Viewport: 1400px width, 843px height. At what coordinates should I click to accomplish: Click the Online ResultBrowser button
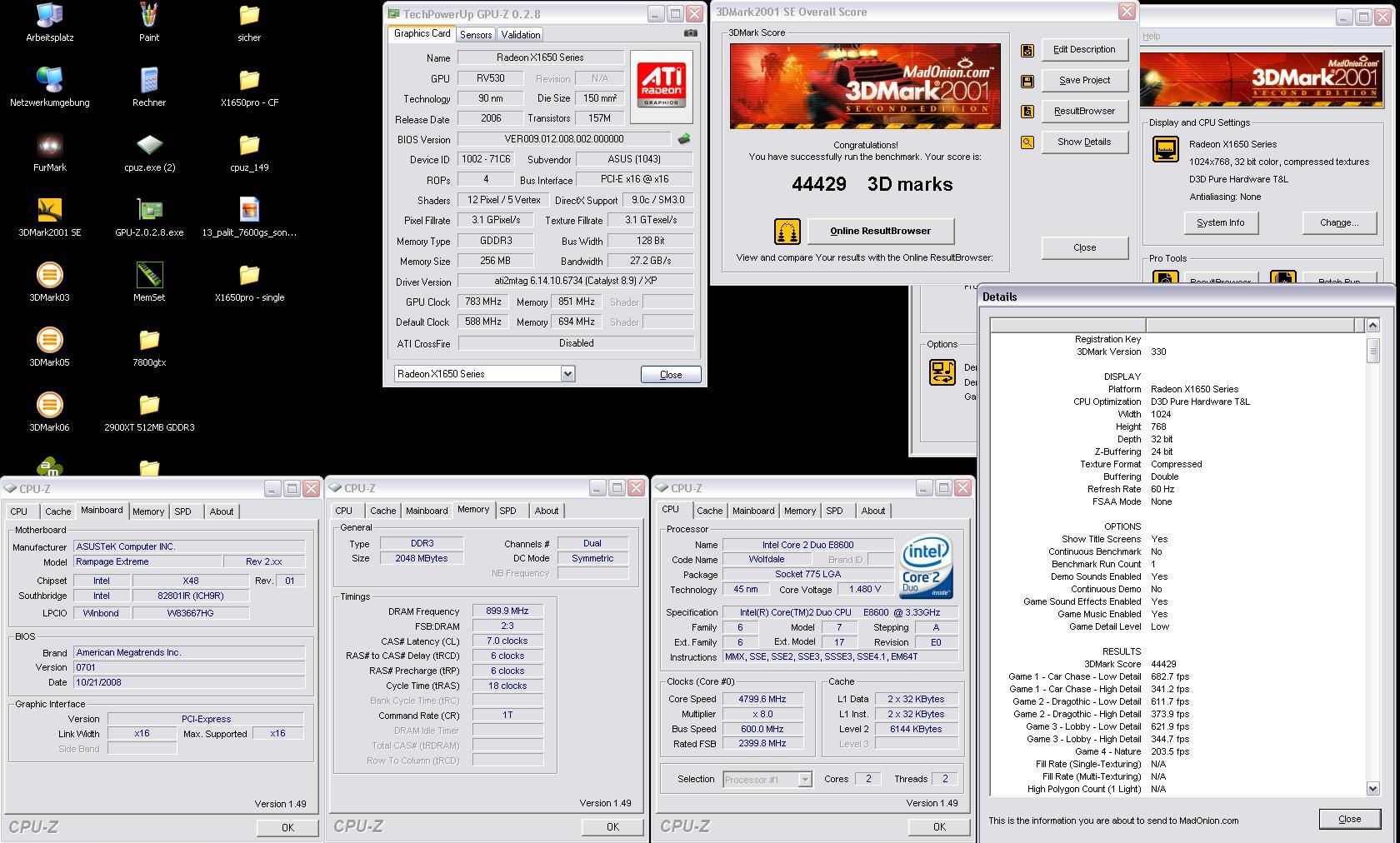click(x=881, y=231)
